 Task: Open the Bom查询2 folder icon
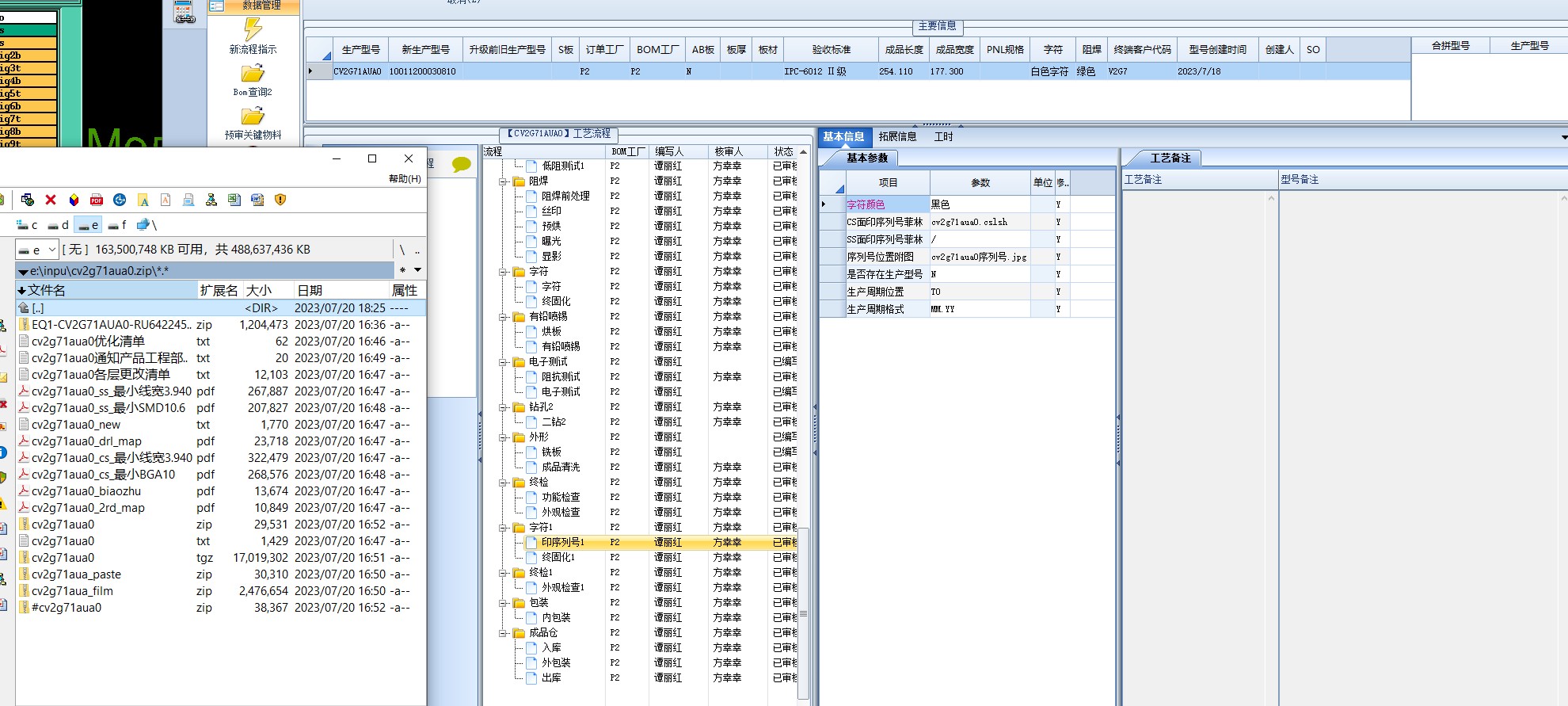[x=253, y=74]
